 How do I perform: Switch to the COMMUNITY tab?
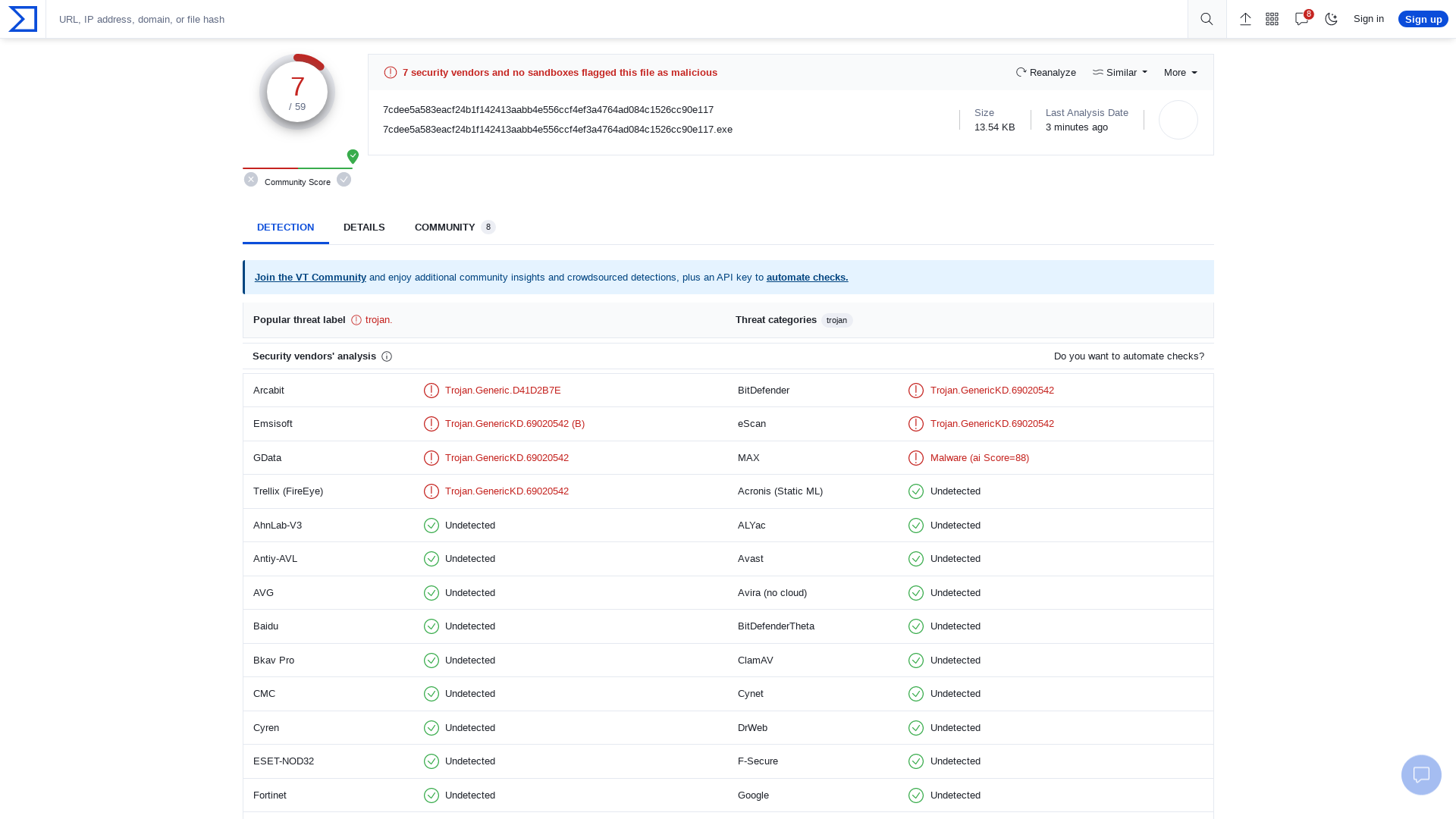[x=455, y=227]
